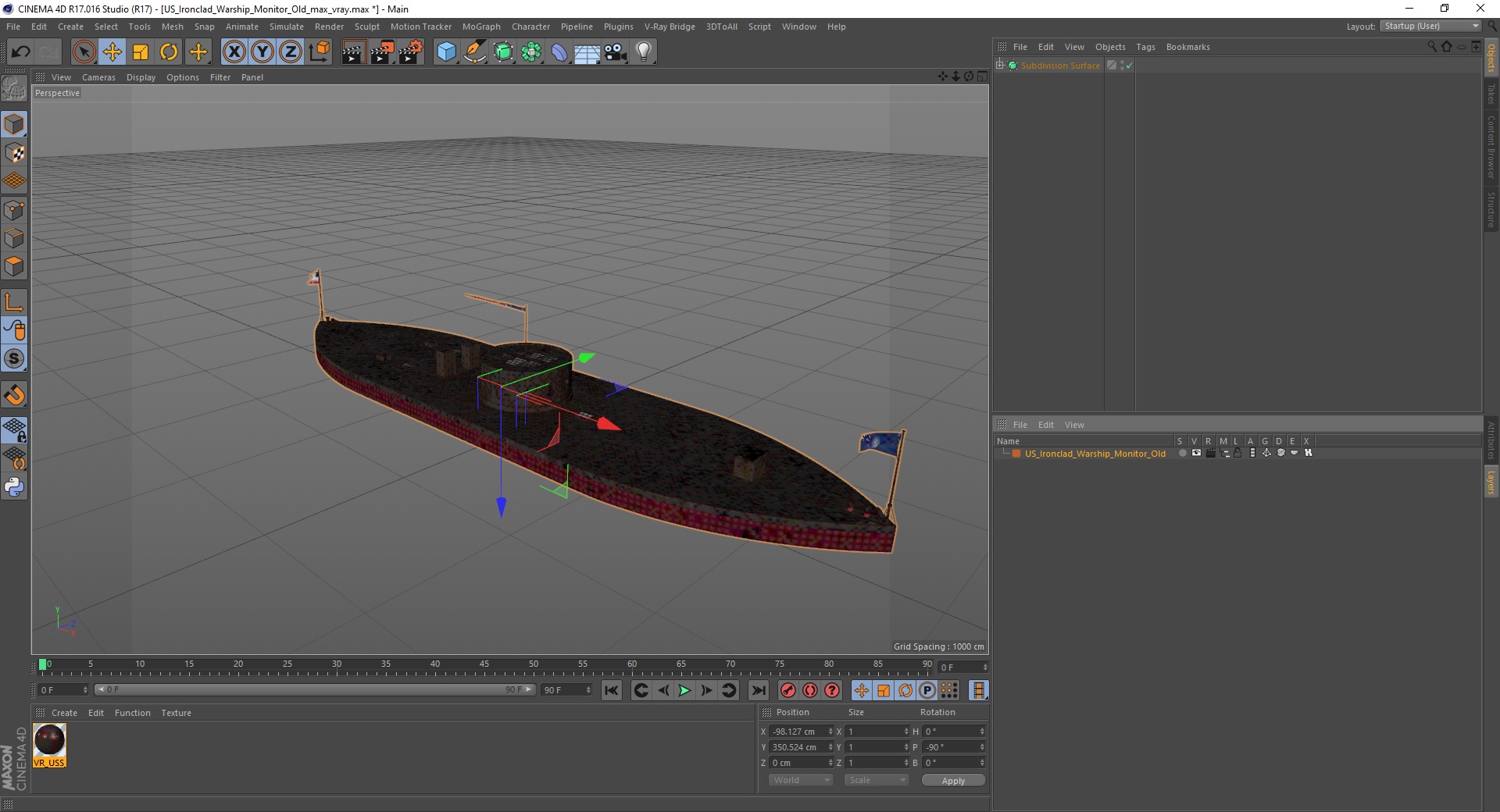Activate the Scale tool
The height and width of the screenshot is (812, 1500).
click(x=141, y=52)
